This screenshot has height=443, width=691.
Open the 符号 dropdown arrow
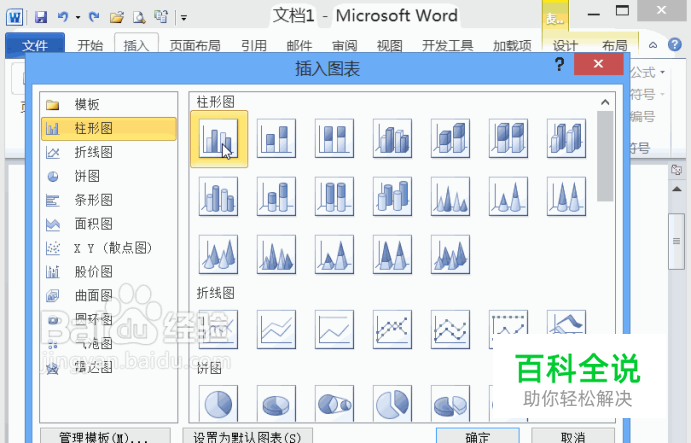(662, 94)
